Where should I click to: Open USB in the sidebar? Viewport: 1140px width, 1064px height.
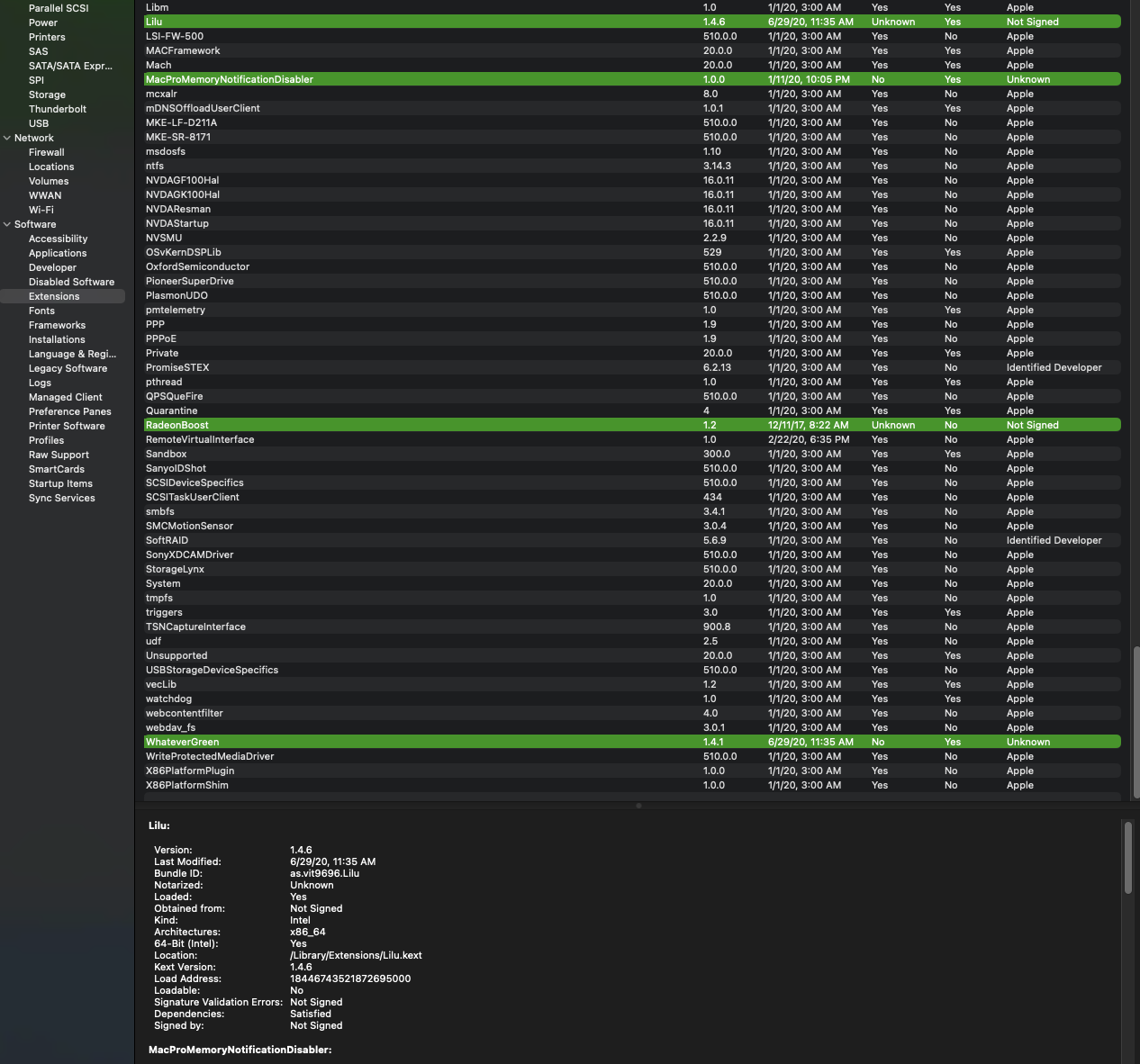pos(39,123)
